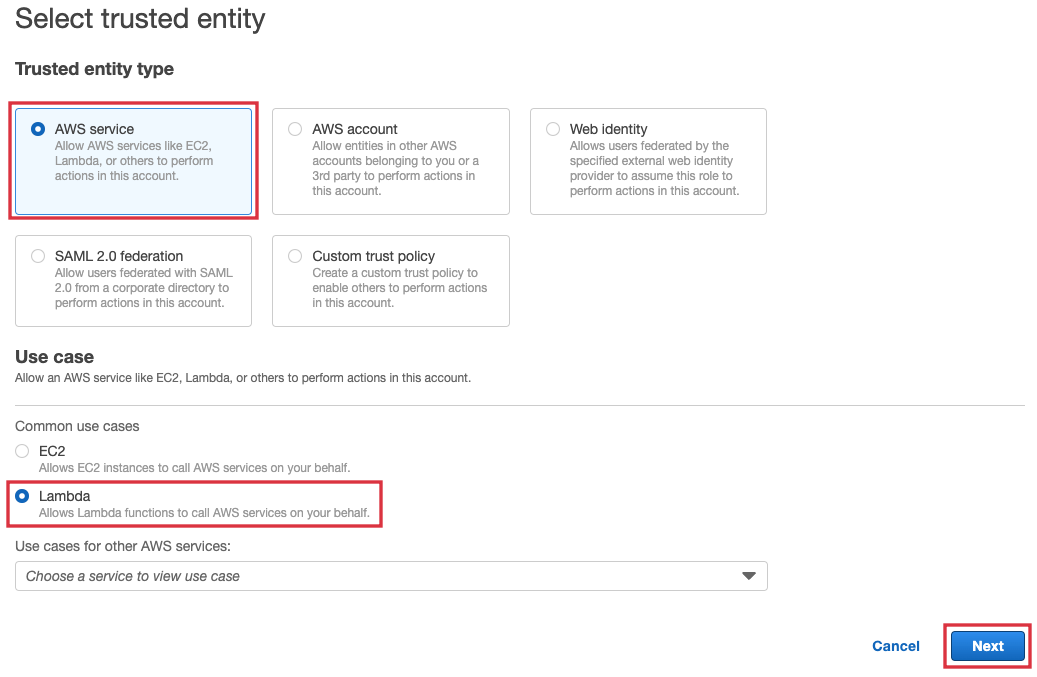Open the Choose a service dropdown
Viewport: 1037px width, 677px height.
[391, 576]
